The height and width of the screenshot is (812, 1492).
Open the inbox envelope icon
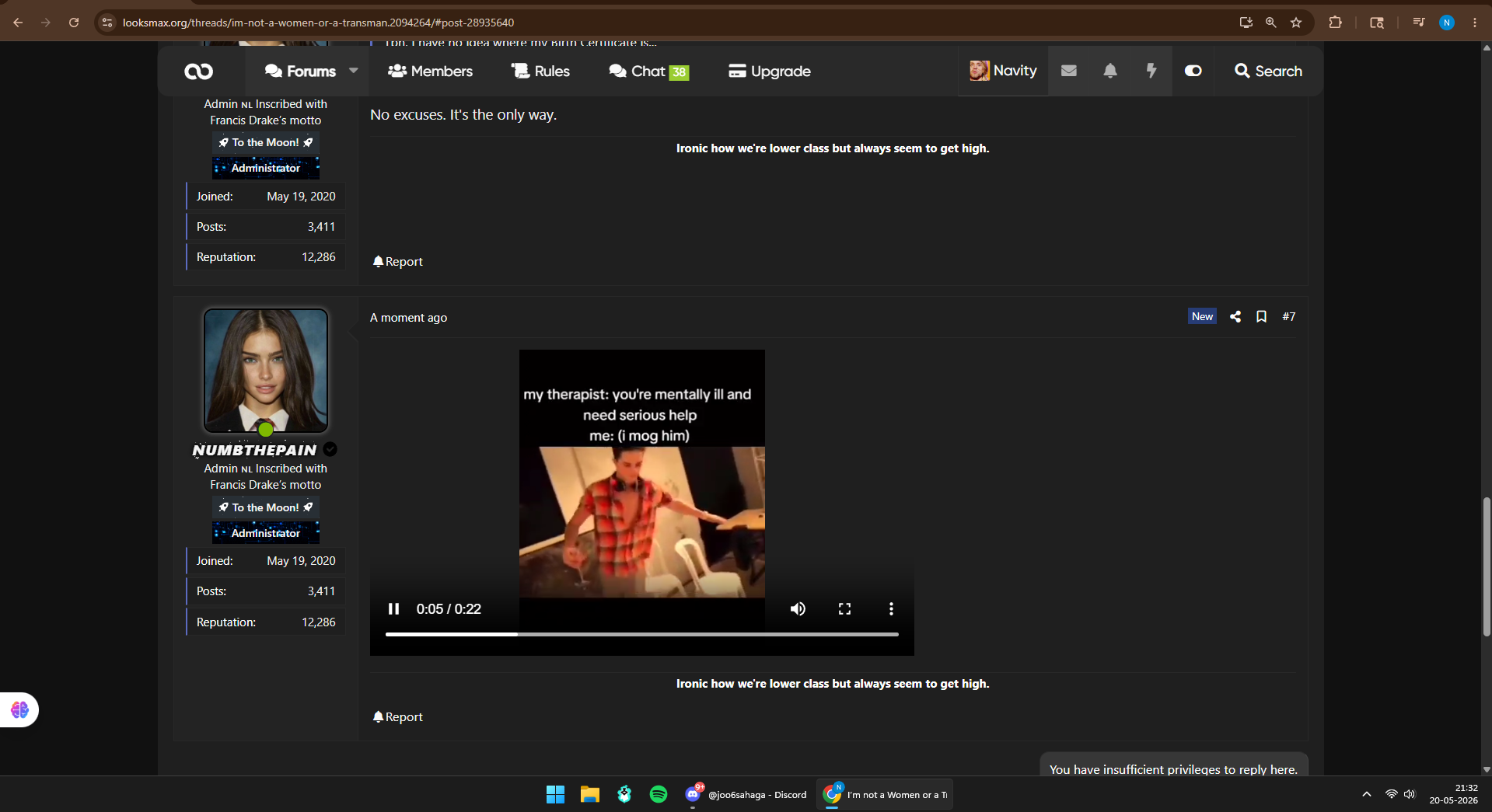coord(1069,71)
